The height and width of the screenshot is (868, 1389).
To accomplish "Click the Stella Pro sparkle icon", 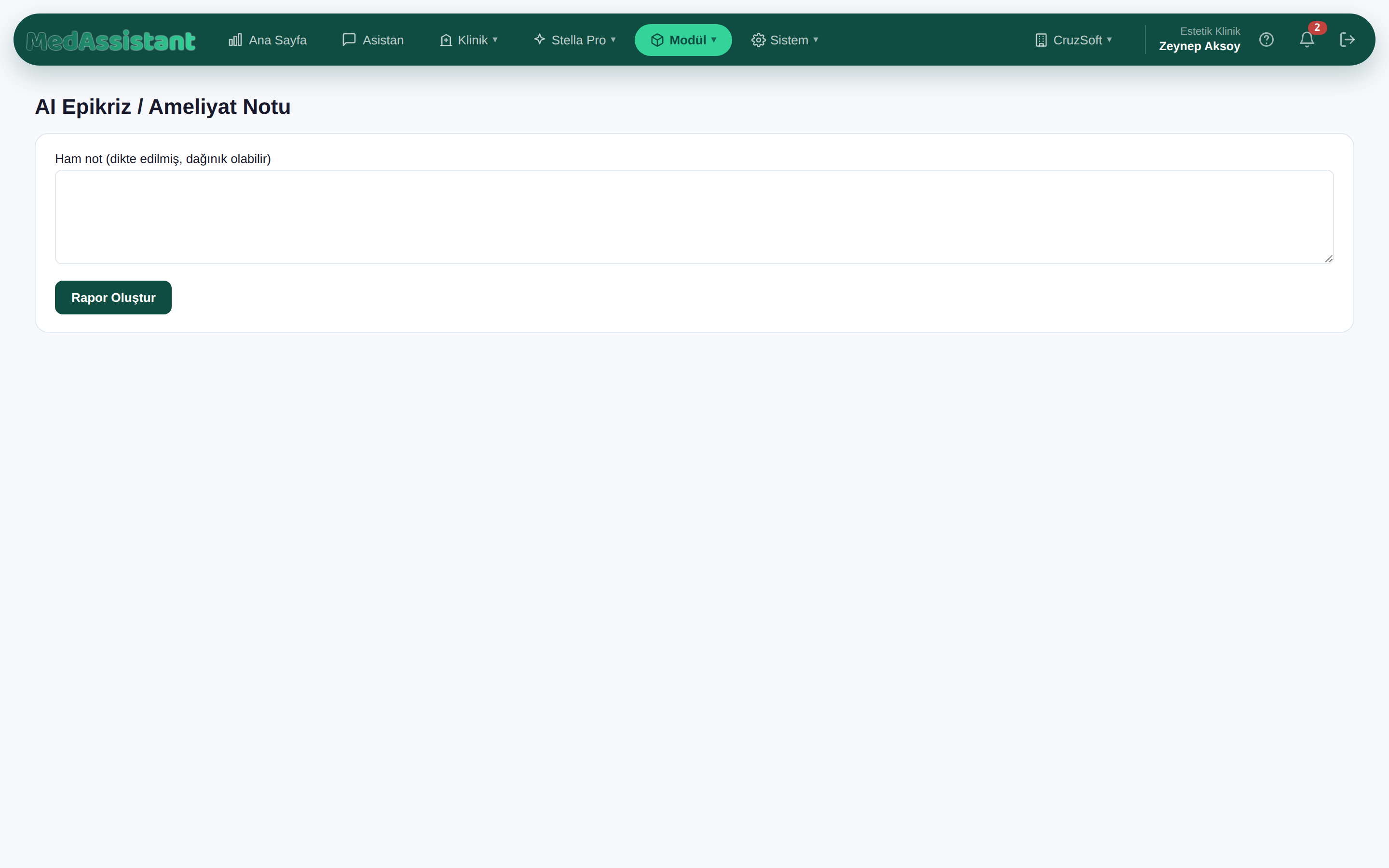I will [540, 39].
